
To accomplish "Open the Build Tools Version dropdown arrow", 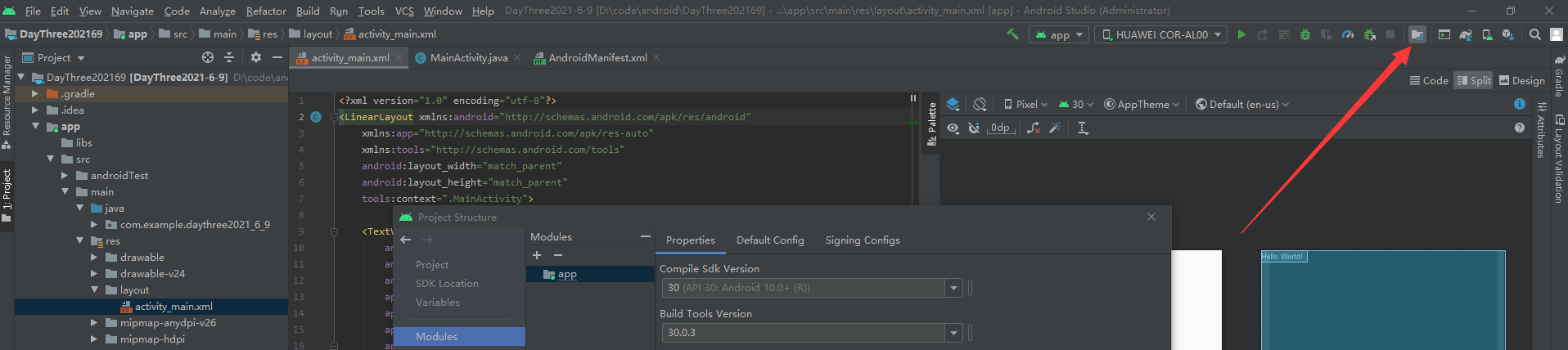I will [953, 333].
